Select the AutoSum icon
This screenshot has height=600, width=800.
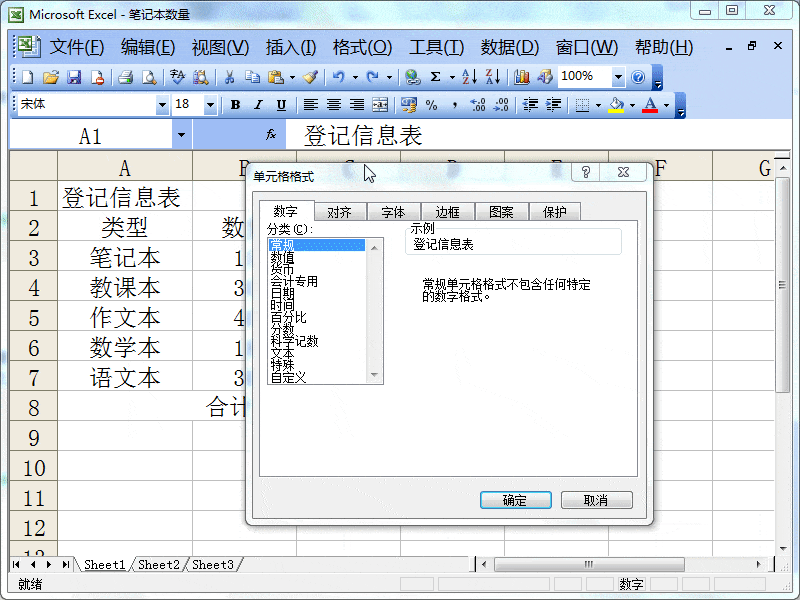click(436, 76)
